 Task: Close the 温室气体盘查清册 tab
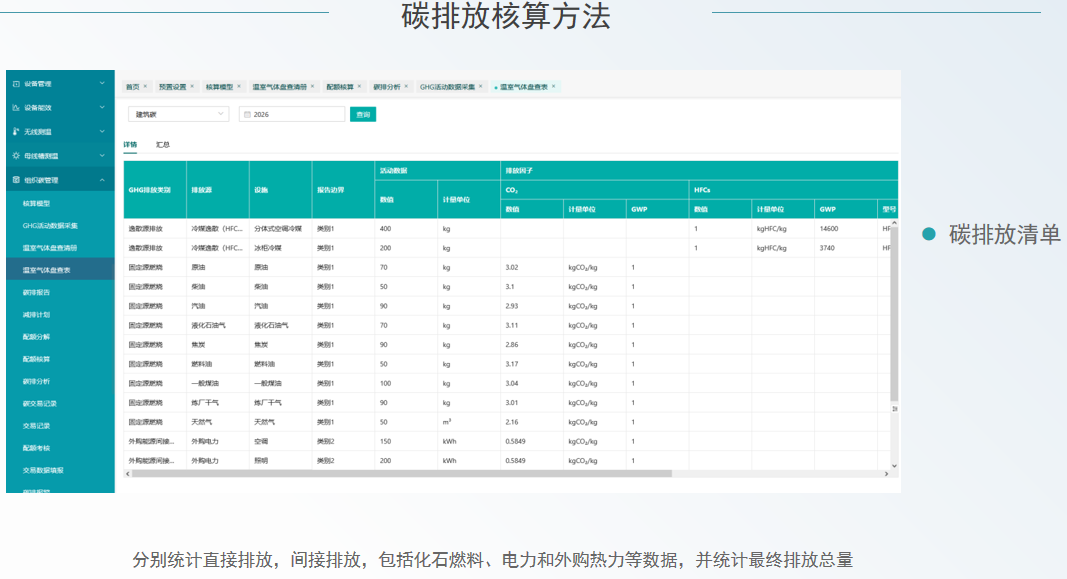tap(312, 86)
